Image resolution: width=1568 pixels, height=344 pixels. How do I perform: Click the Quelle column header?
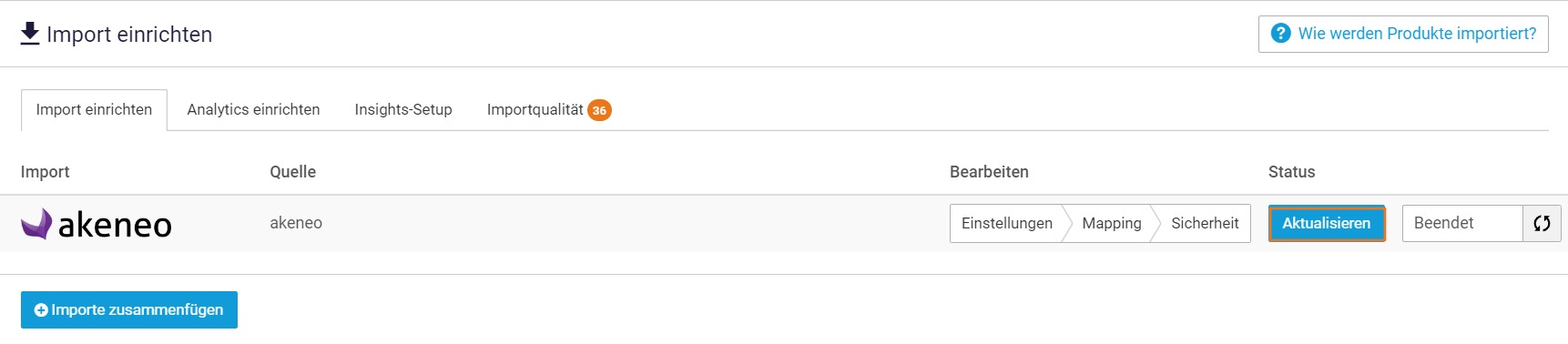click(x=293, y=172)
